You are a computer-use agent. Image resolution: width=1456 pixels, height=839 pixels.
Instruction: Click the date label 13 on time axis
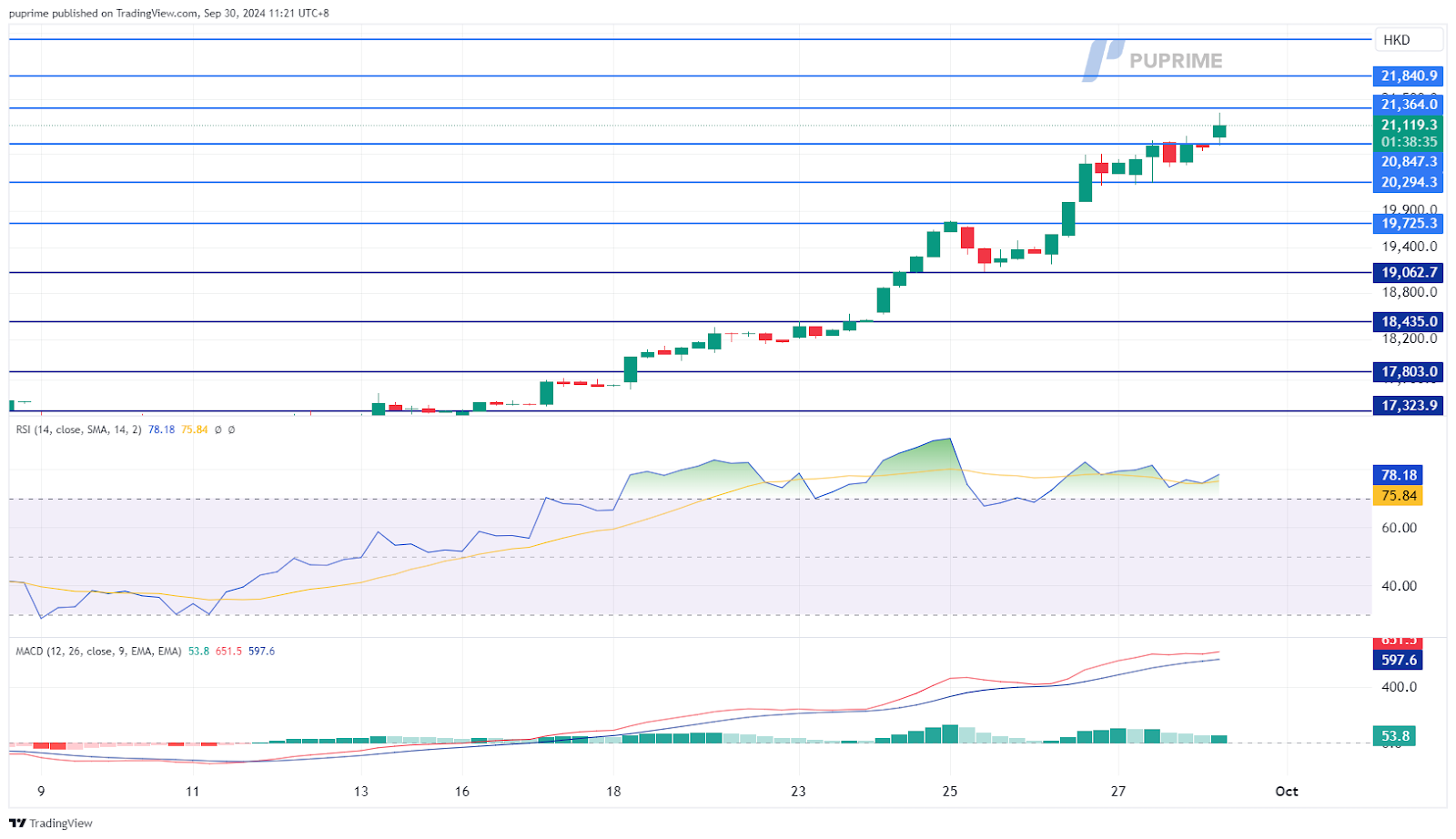(361, 792)
